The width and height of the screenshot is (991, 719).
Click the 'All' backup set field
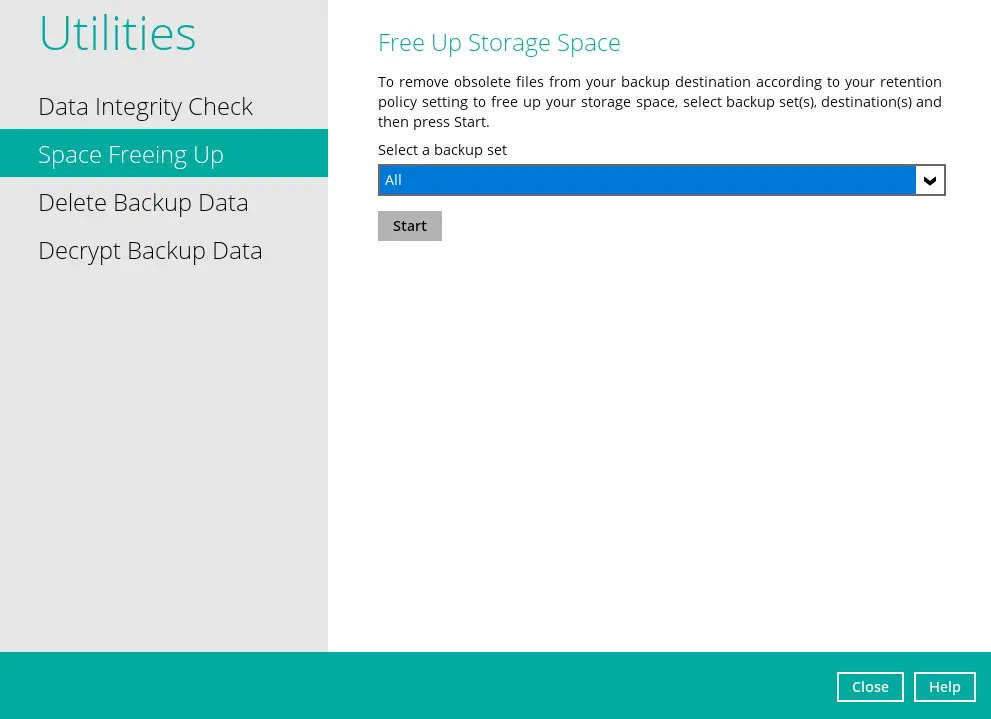tap(646, 180)
